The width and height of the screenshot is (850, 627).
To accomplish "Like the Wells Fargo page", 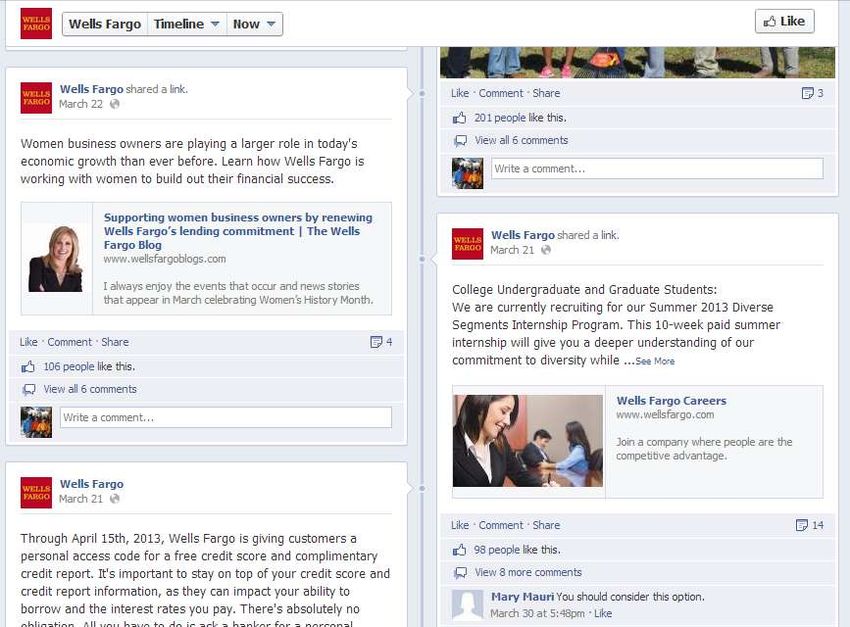I will point(784,21).
